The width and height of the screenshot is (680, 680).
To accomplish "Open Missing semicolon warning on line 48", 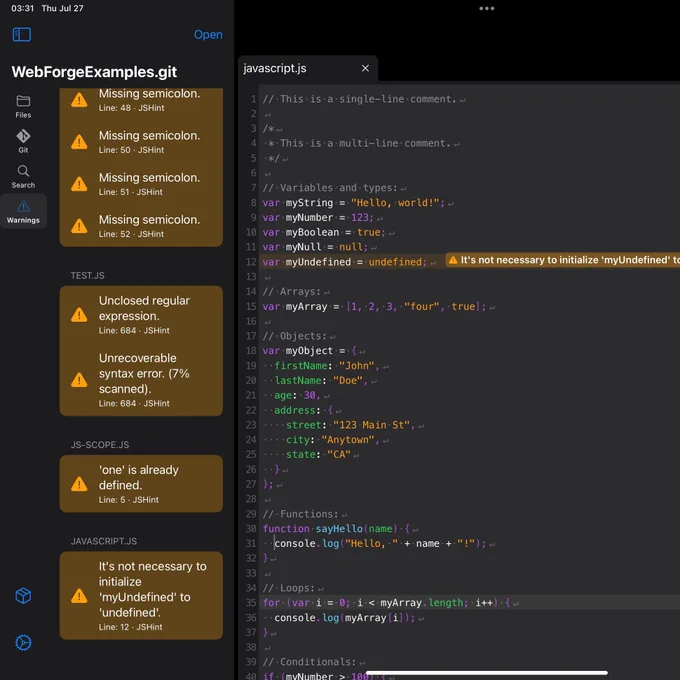I will pyautogui.click(x=141, y=100).
